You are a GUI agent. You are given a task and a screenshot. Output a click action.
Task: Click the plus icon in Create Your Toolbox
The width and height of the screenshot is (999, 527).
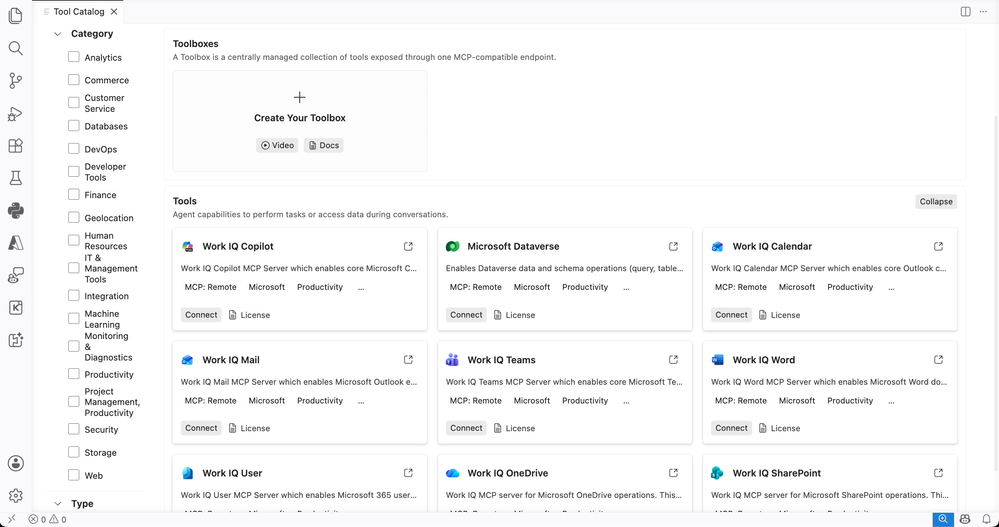(x=299, y=97)
